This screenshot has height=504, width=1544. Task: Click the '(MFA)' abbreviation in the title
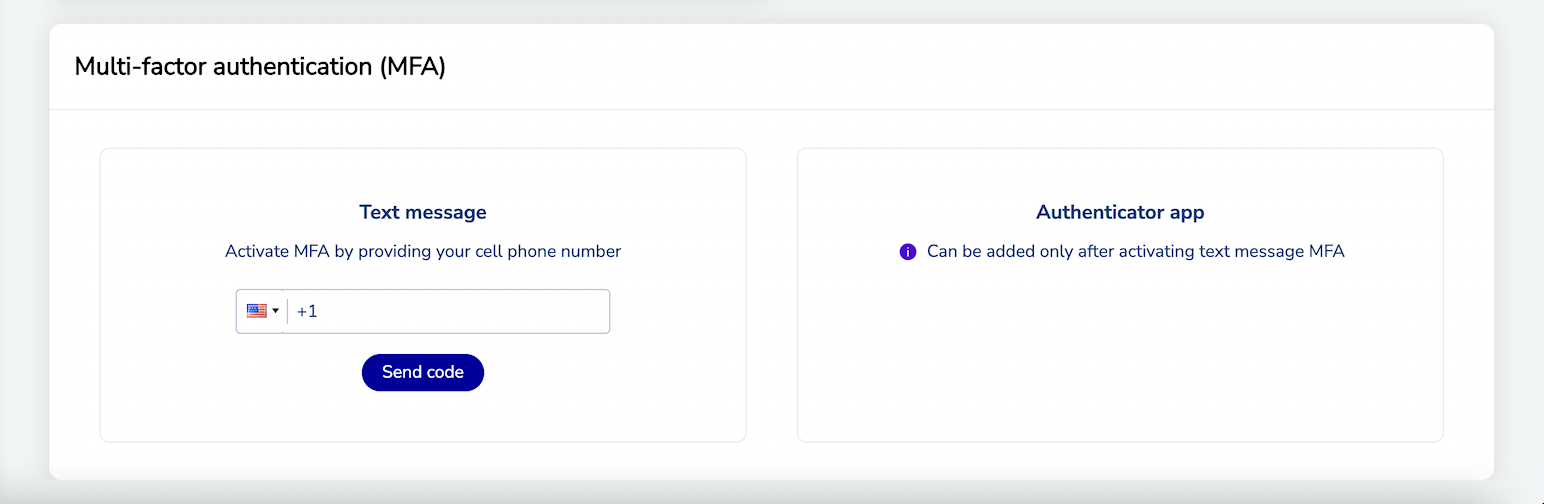[x=413, y=67]
